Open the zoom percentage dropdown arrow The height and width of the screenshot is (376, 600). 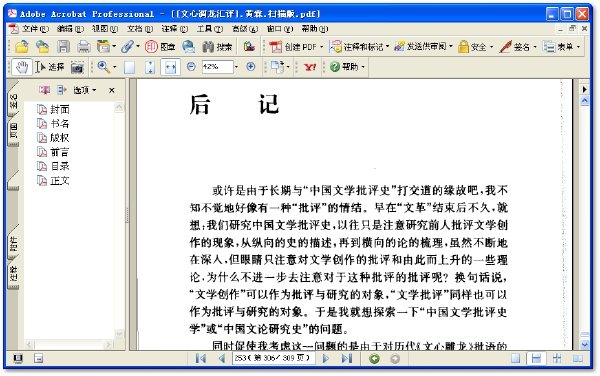point(236,67)
